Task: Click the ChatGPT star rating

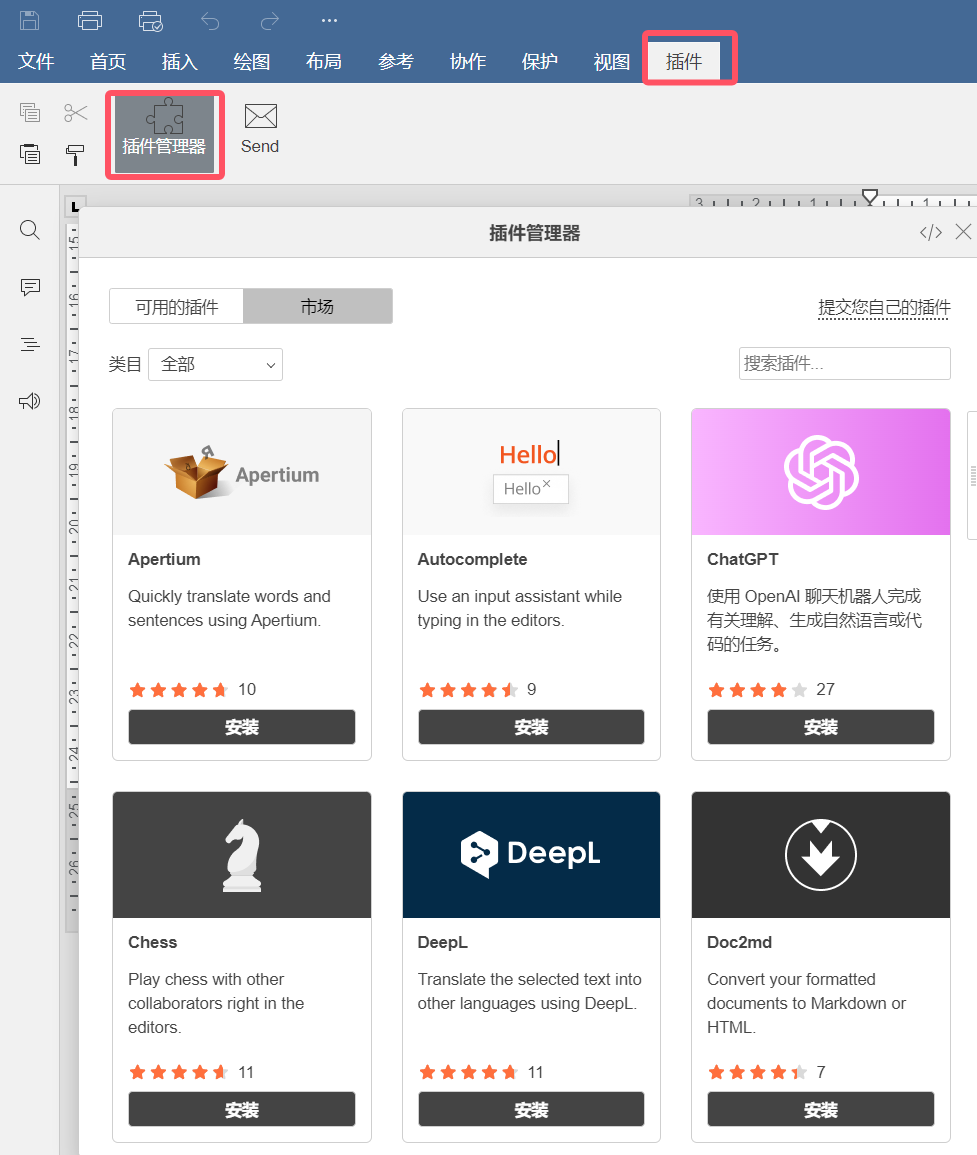Action: 757,690
